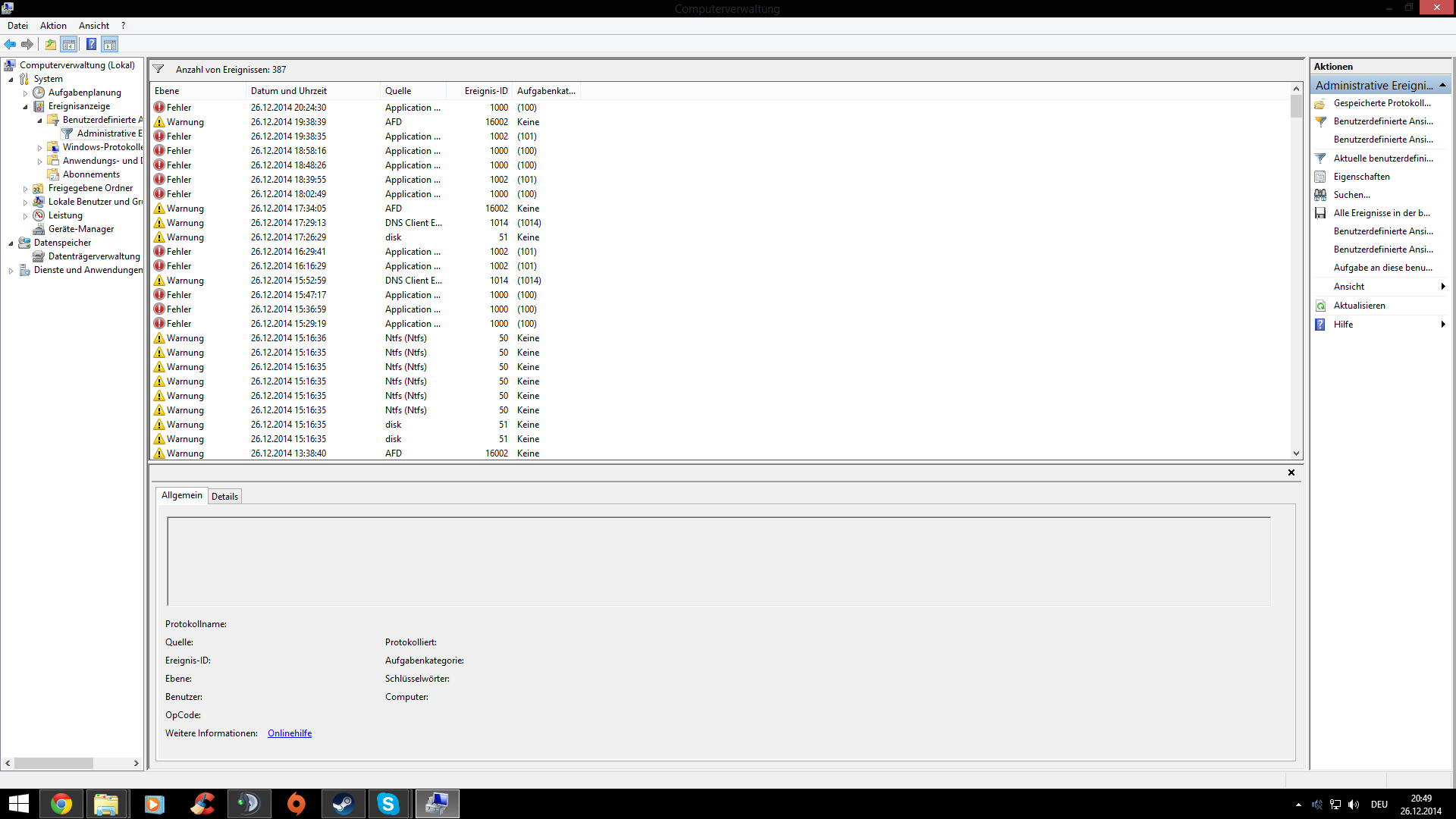Expand the Windows-Protokolle tree node
Image resolution: width=1456 pixels, height=819 pixels.
tap(39, 148)
